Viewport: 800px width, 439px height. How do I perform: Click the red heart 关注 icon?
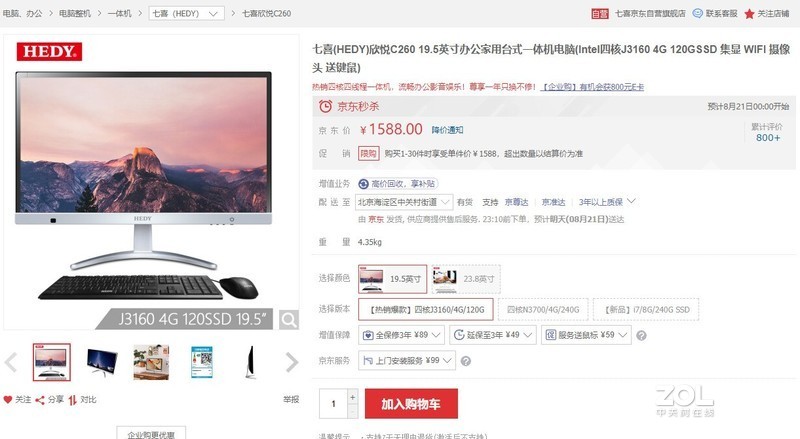8,400
